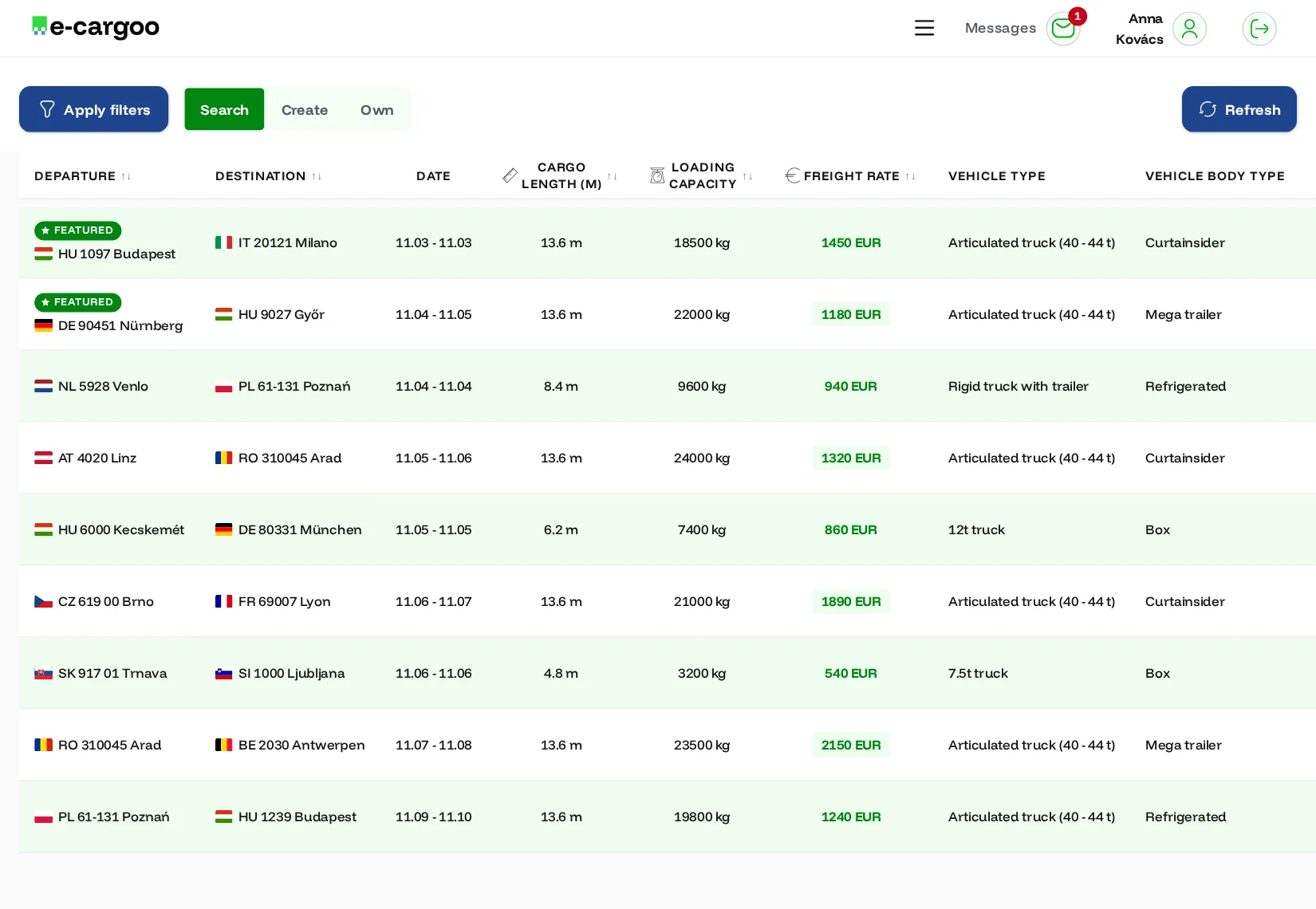Click the 1890 EUR freight rate
This screenshot has width=1316, height=909.
click(x=851, y=601)
